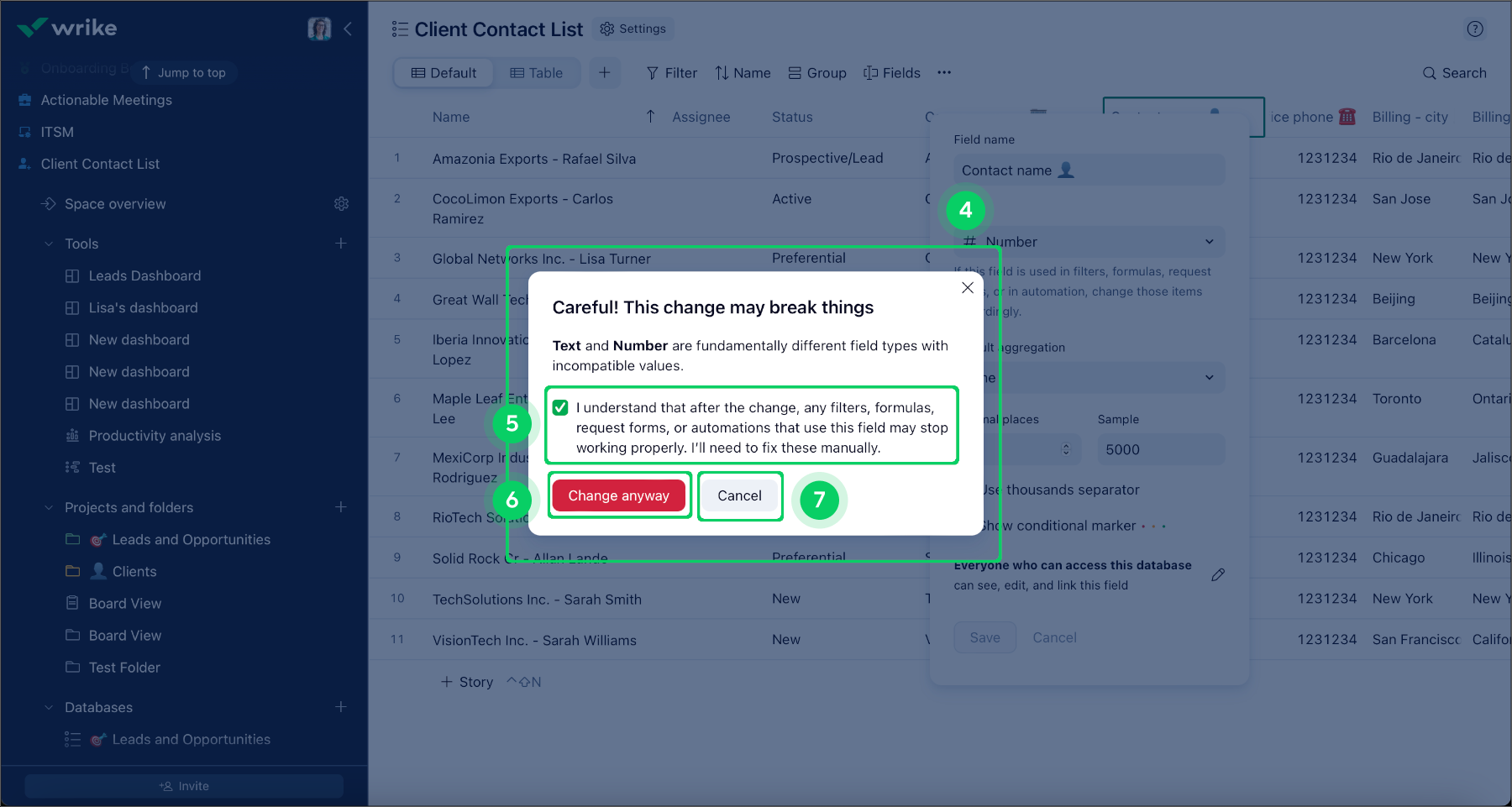Open the more options ellipsis in the toolbar

[944, 73]
